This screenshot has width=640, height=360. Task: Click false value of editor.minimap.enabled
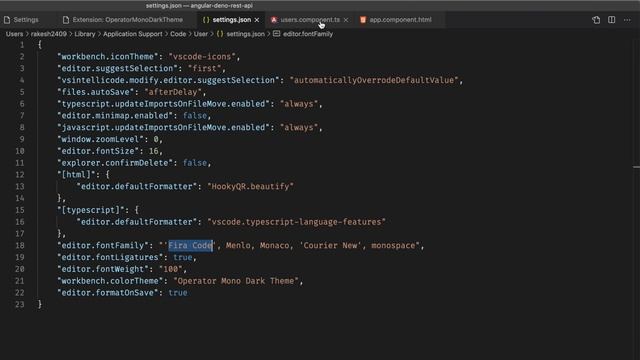[195, 116]
